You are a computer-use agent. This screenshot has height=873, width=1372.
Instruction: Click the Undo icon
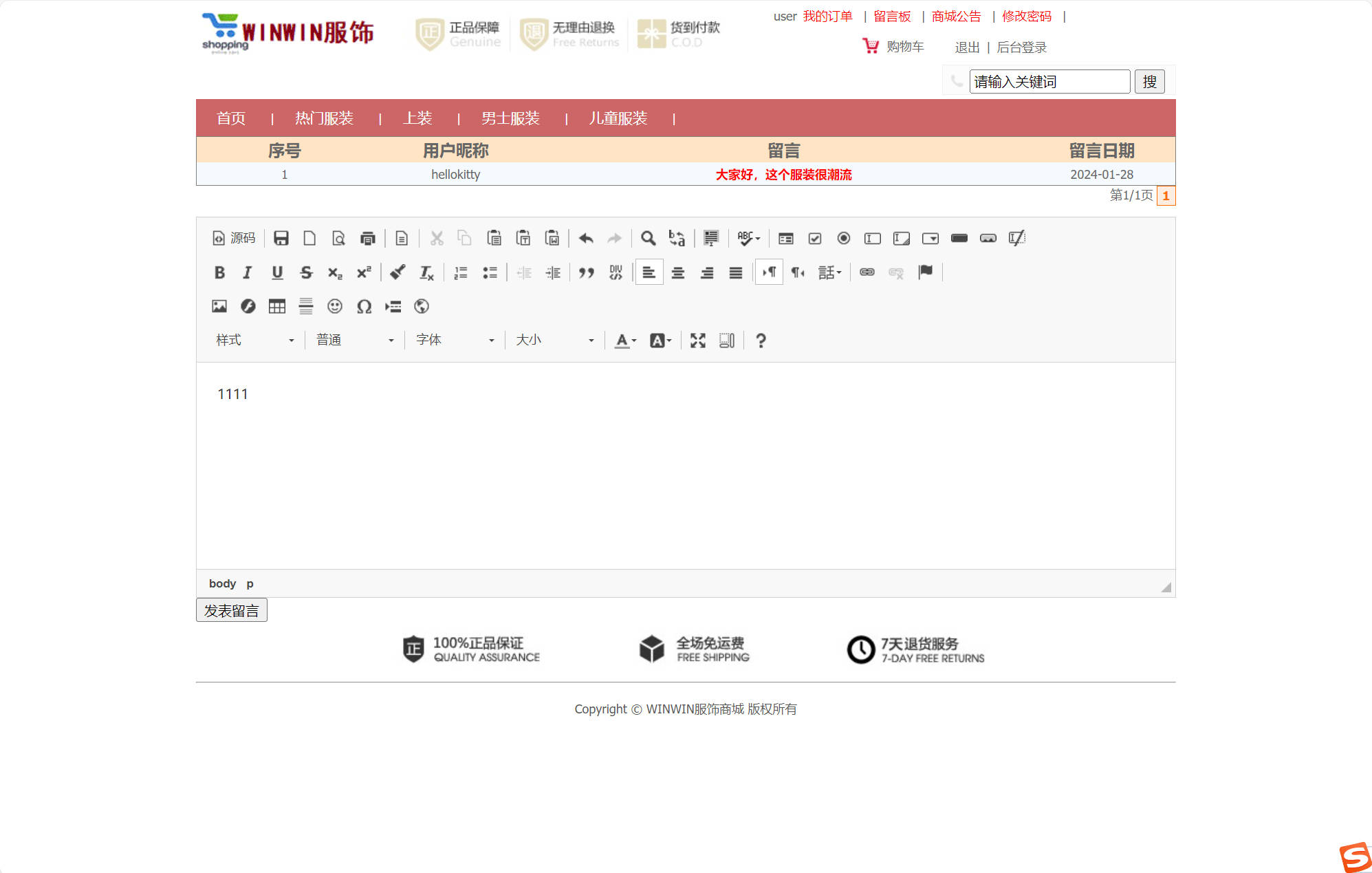[x=585, y=238]
